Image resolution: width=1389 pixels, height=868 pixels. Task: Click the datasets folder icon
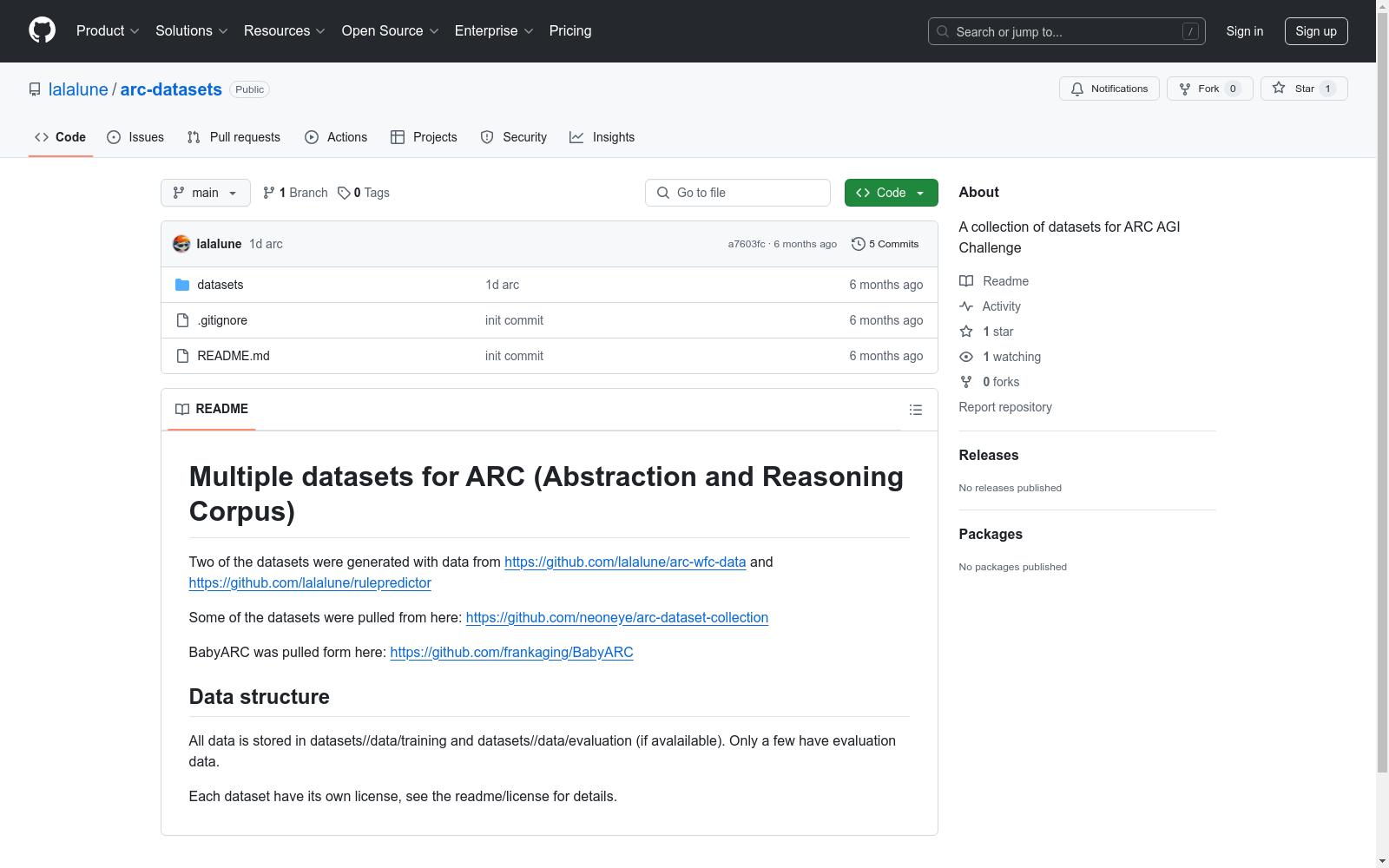(x=182, y=285)
